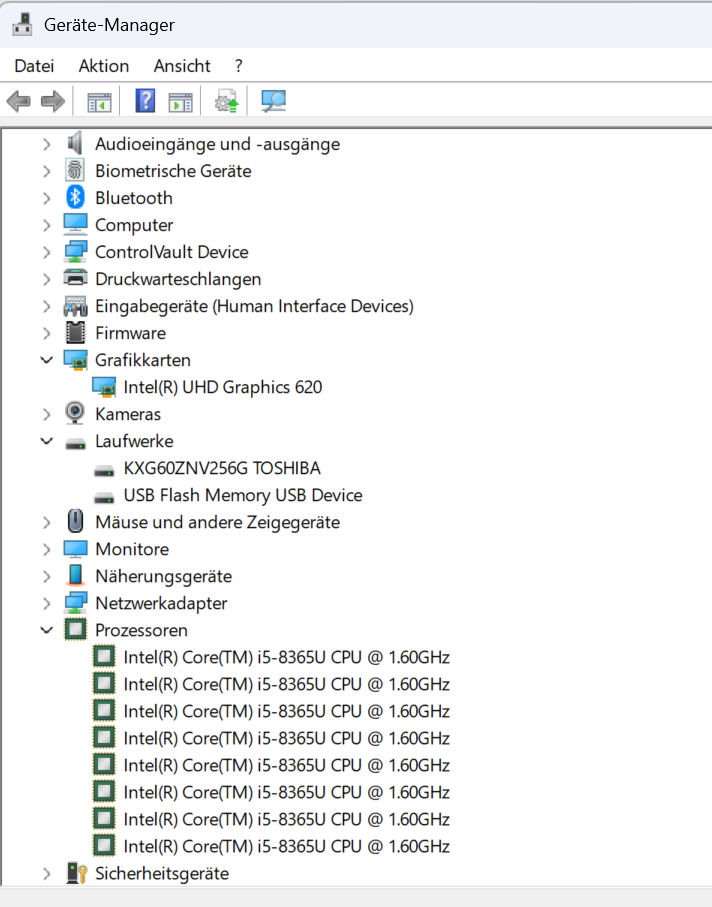Click the Netzwerkadapter network icon
The width and height of the screenshot is (712, 907).
coord(75,603)
